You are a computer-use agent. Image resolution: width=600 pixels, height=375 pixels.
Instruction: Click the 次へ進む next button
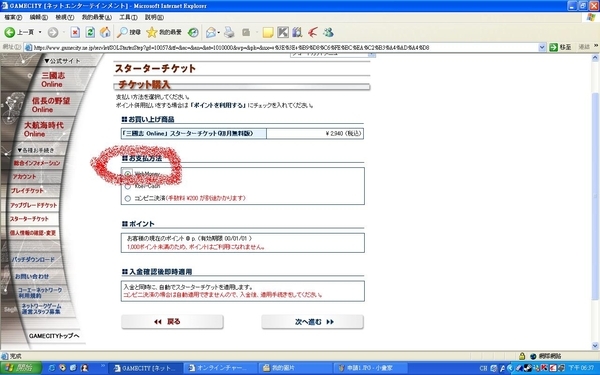click(x=312, y=322)
